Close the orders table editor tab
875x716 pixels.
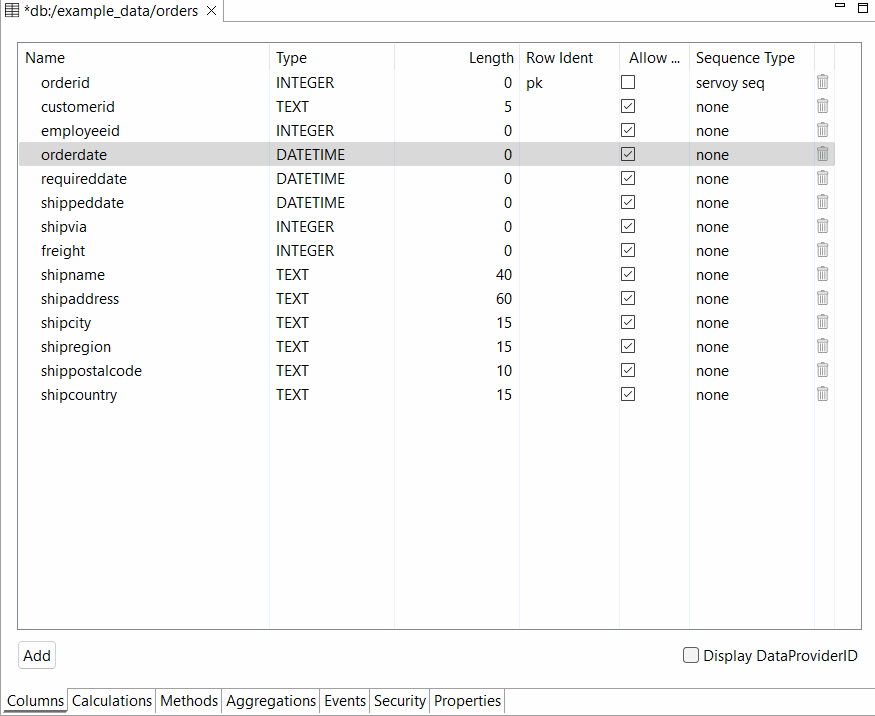point(211,11)
